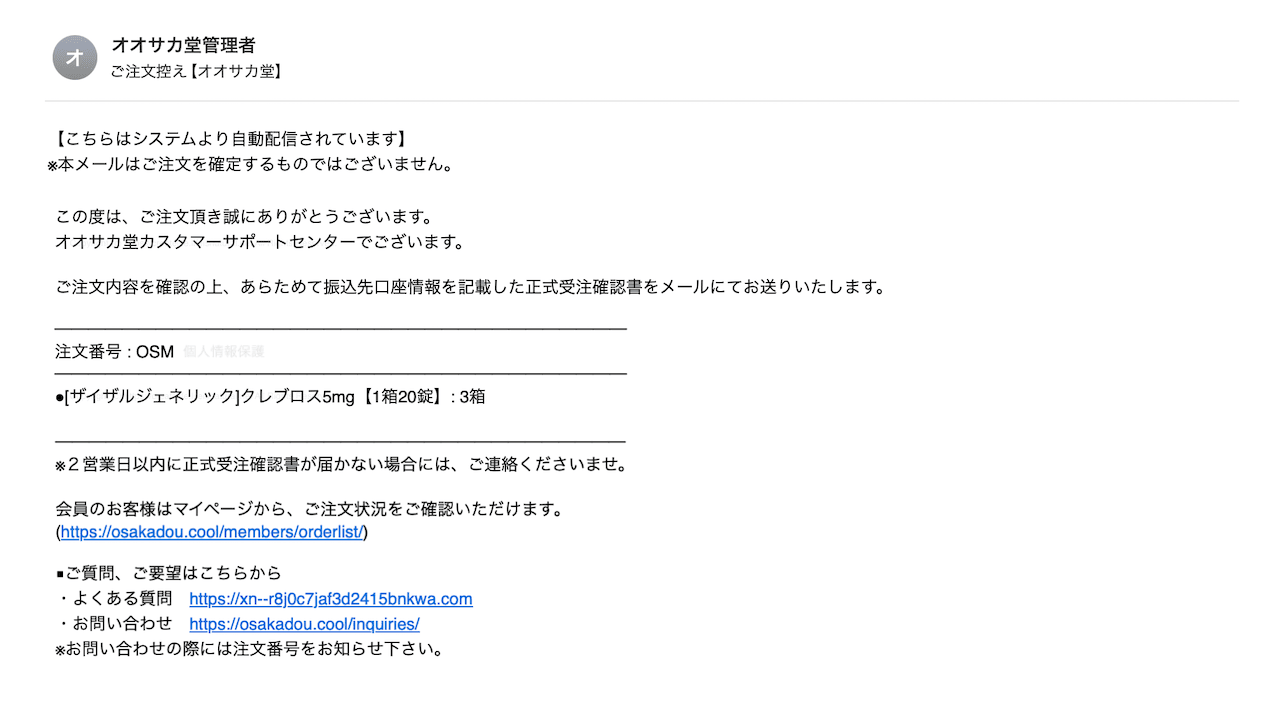Open the members orderlist link
1280x702 pixels.
pos(213,532)
